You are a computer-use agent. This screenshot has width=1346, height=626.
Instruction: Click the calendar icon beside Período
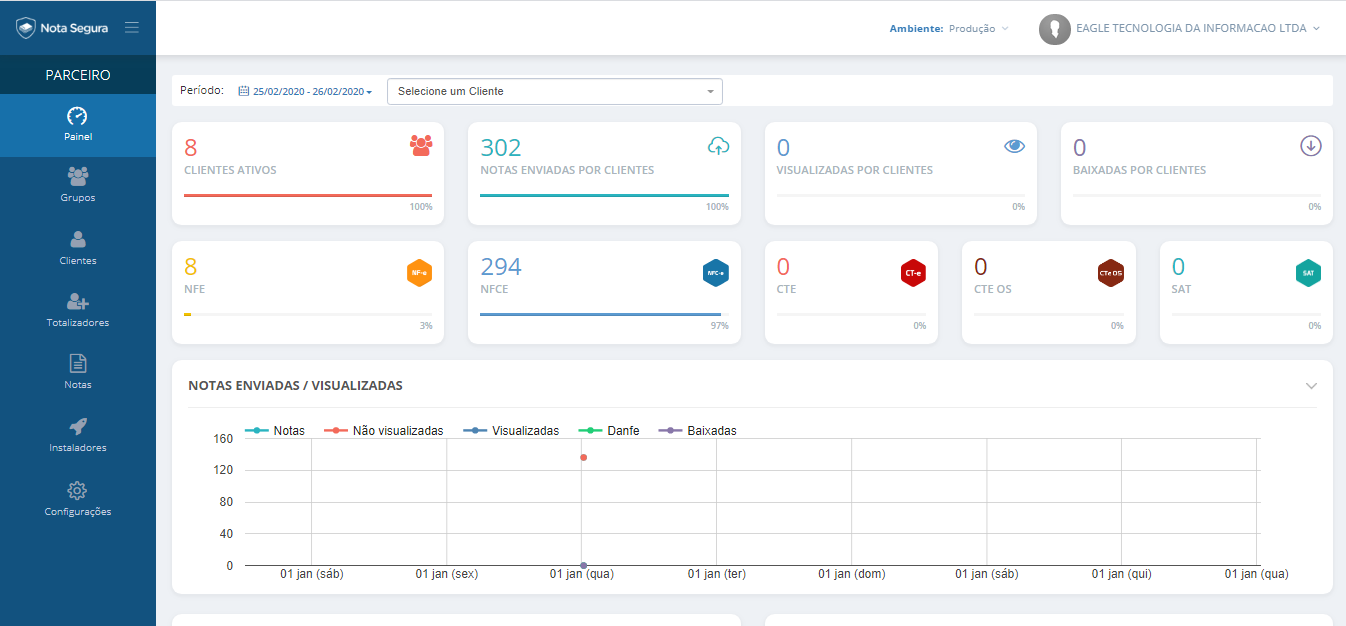click(243, 91)
